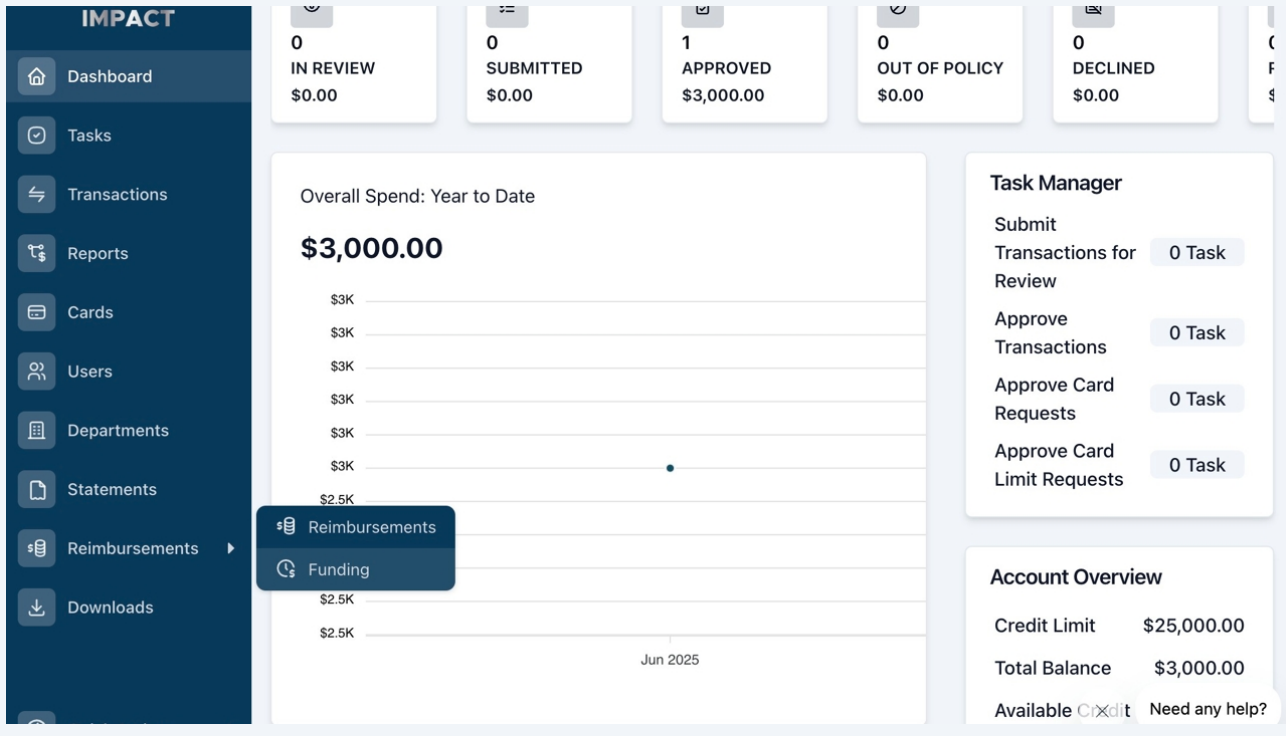Screen dimensions: 1286x736
Task: Choose Funding from the flyout menu
Action: [x=356, y=569]
